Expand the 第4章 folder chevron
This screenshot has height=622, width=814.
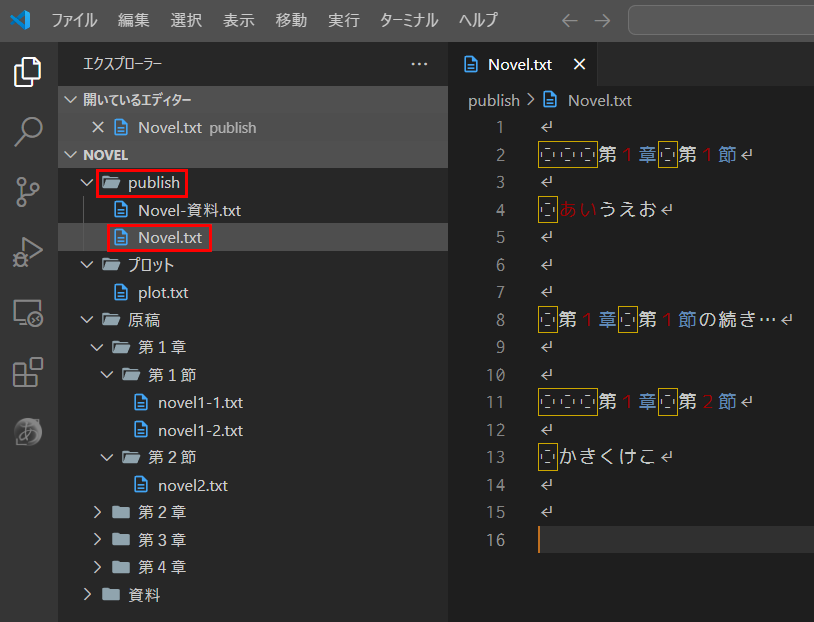click(97, 567)
